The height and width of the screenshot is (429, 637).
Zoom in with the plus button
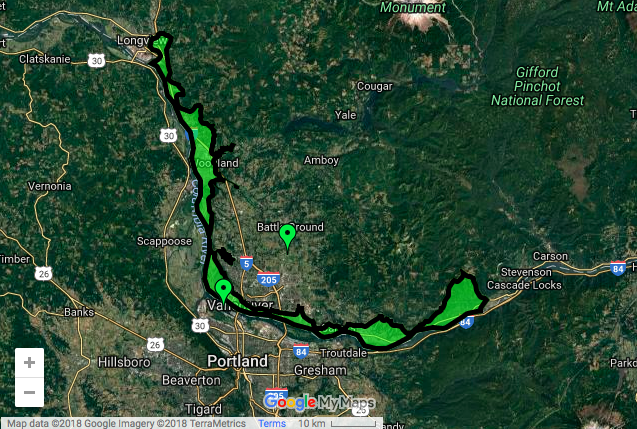29,362
